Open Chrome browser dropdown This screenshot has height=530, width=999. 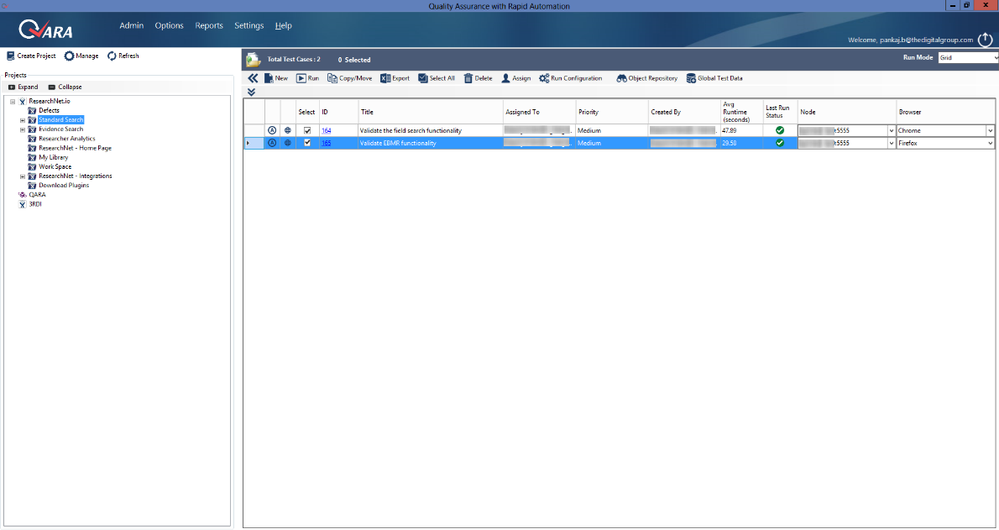coord(991,131)
